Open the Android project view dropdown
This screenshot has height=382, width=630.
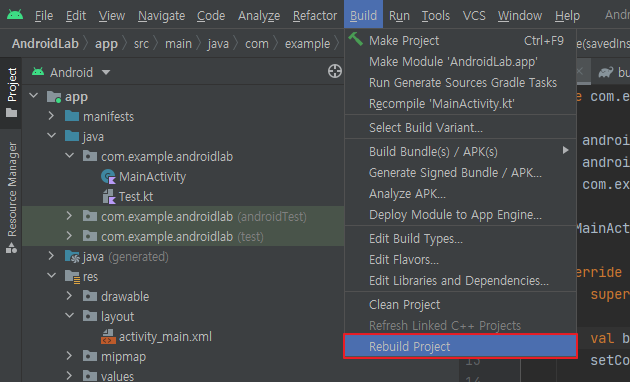coord(106,72)
